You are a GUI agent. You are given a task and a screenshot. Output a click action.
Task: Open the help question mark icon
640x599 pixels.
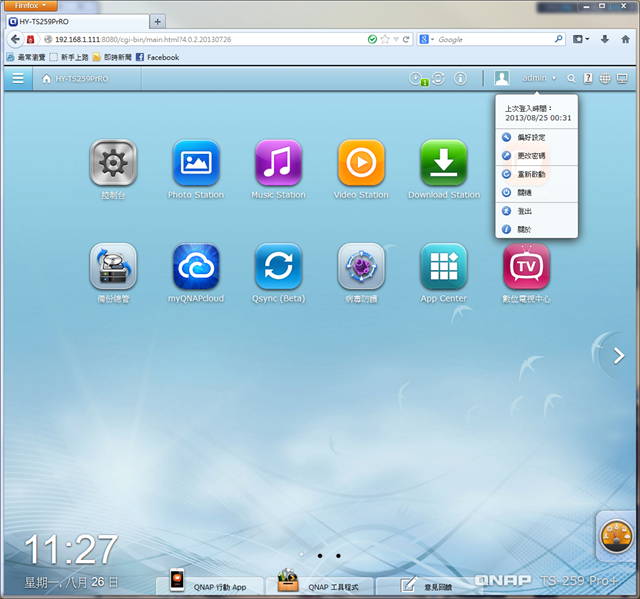click(x=588, y=78)
